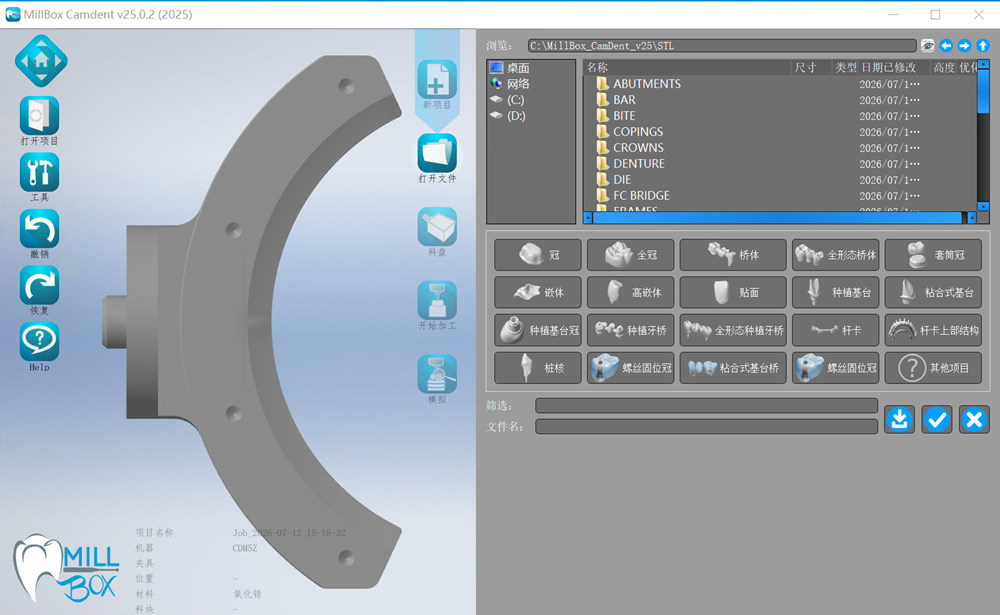Click file list scroll-up arrow

click(983, 64)
